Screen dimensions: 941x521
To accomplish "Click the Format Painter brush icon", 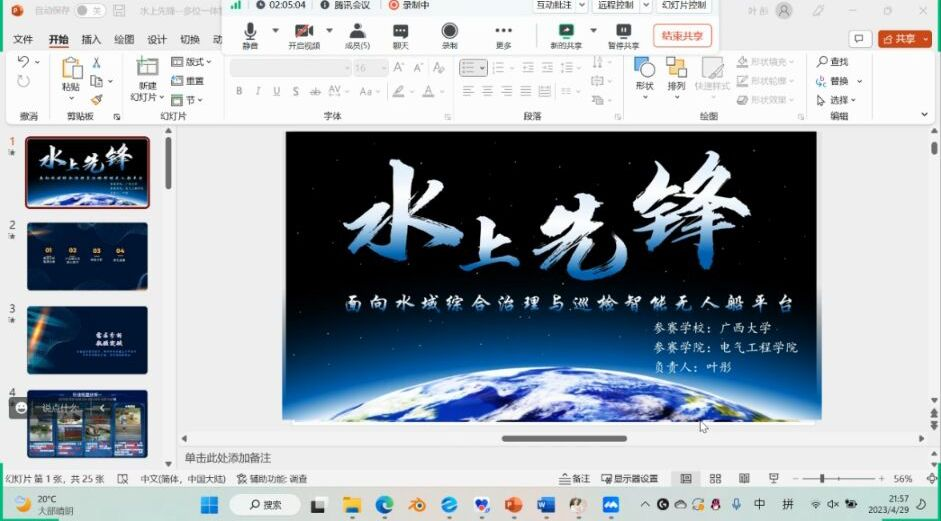I will [x=96, y=100].
